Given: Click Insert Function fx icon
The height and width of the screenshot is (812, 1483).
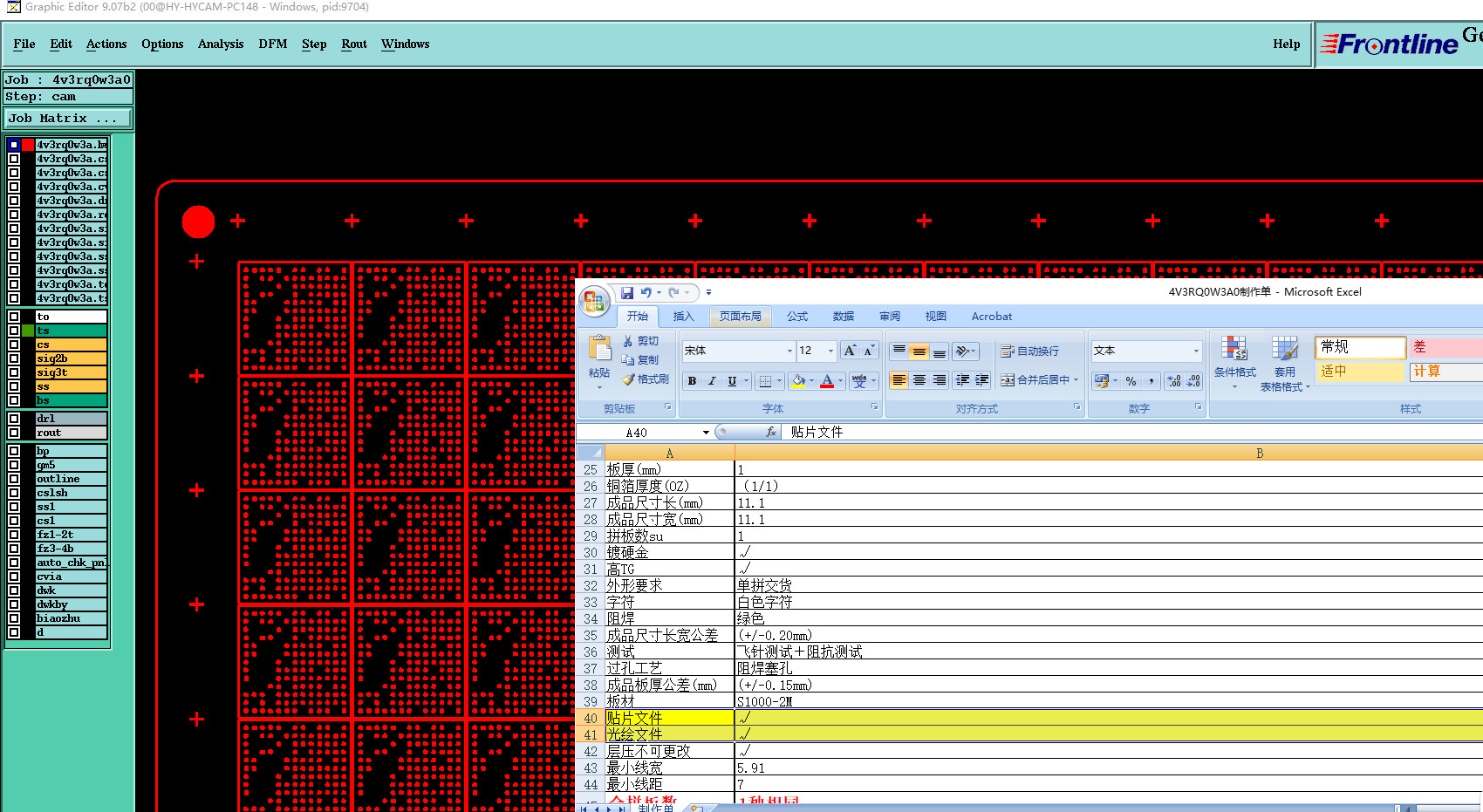Looking at the screenshot, I should point(771,432).
